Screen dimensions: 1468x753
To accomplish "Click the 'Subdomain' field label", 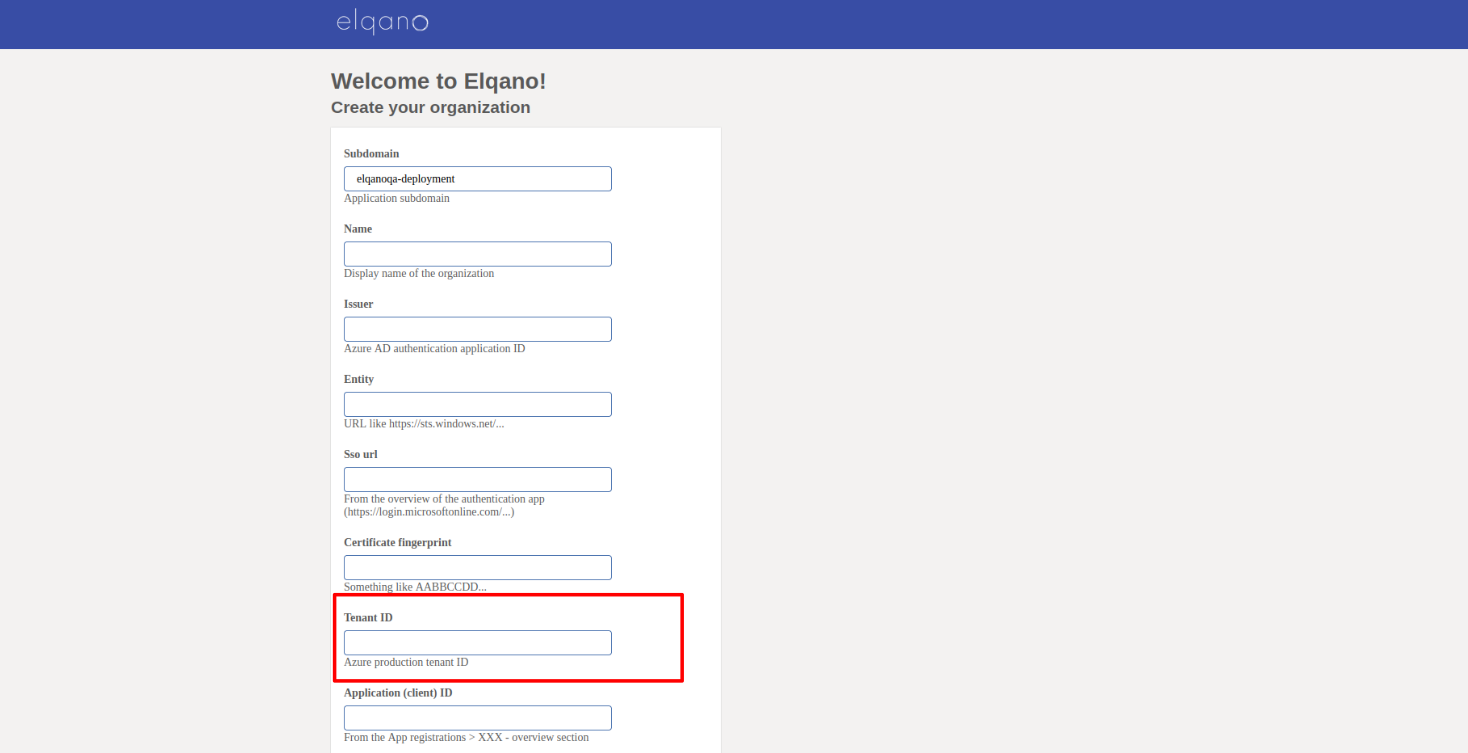I will 371,154.
